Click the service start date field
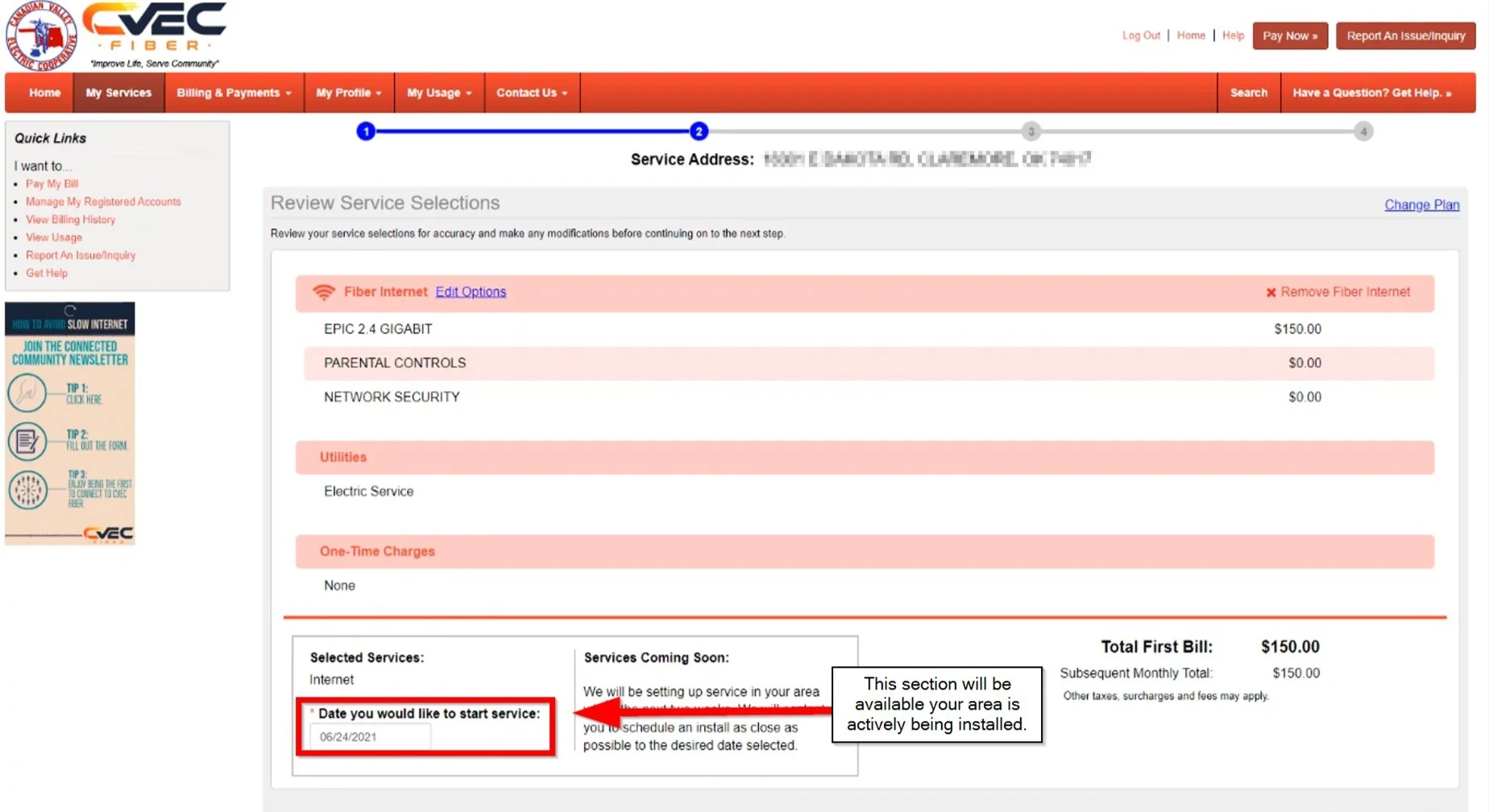Viewport: 1489px width, 812px height. coord(370,736)
